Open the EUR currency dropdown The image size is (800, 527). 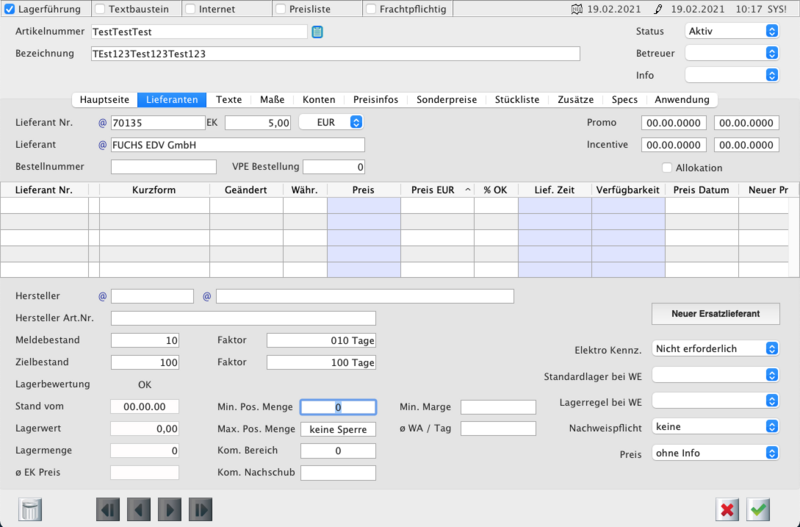[x=331, y=122]
